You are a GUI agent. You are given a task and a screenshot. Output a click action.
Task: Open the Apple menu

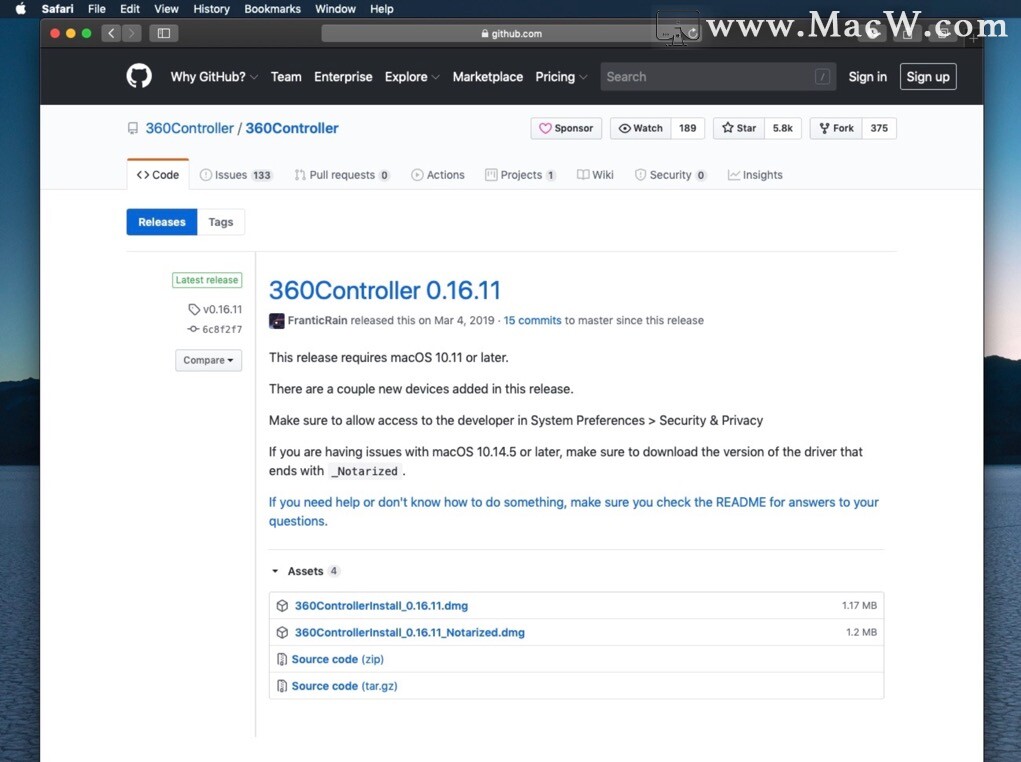pyautogui.click(x=20, y=8)
